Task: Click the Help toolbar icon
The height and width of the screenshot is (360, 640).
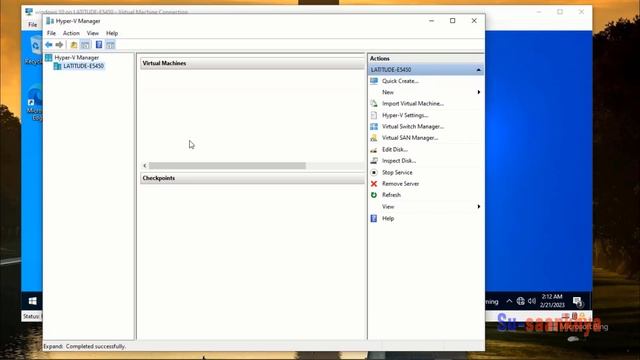Action: coord(99,44)
